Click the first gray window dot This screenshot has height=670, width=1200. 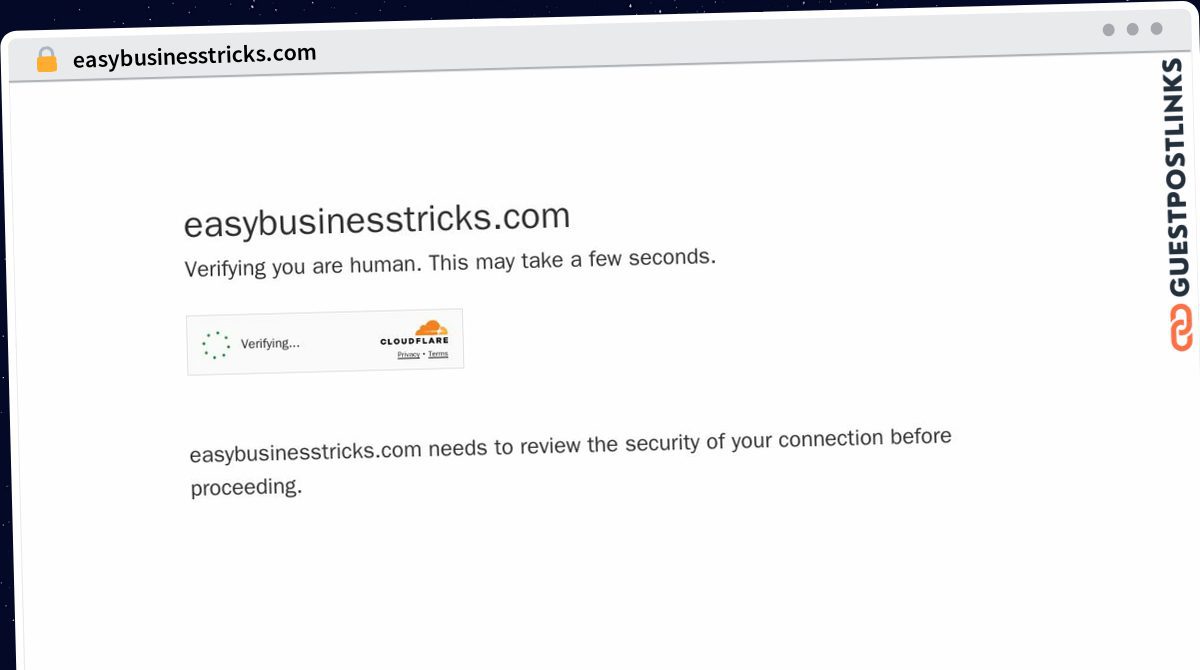click(x=1108, y=30)
